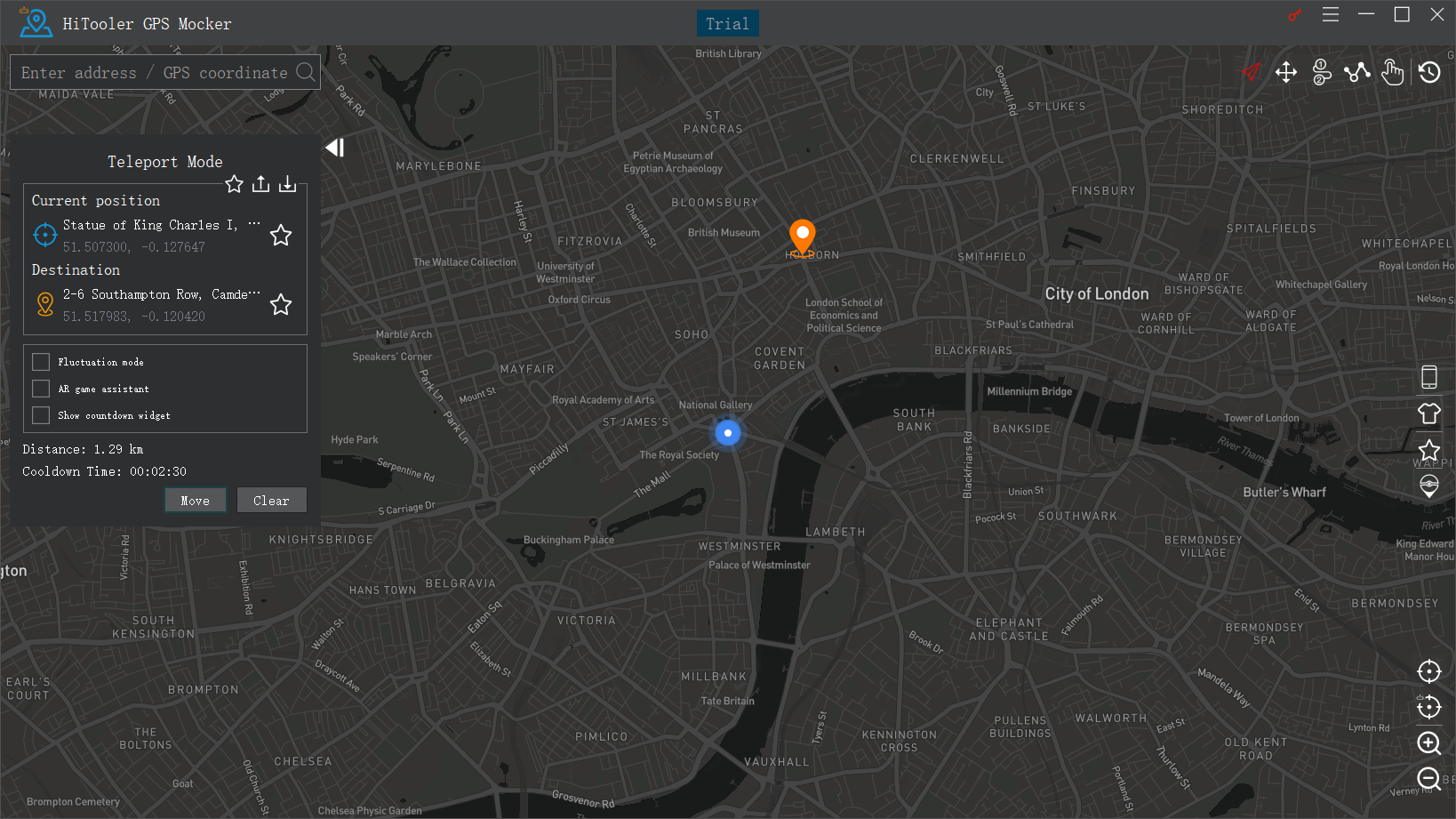This screenshot has width=1456, height=819.
Task: Collapse the Teleport Mode panel
Action: pyautogui.click(x=334, y=147)
